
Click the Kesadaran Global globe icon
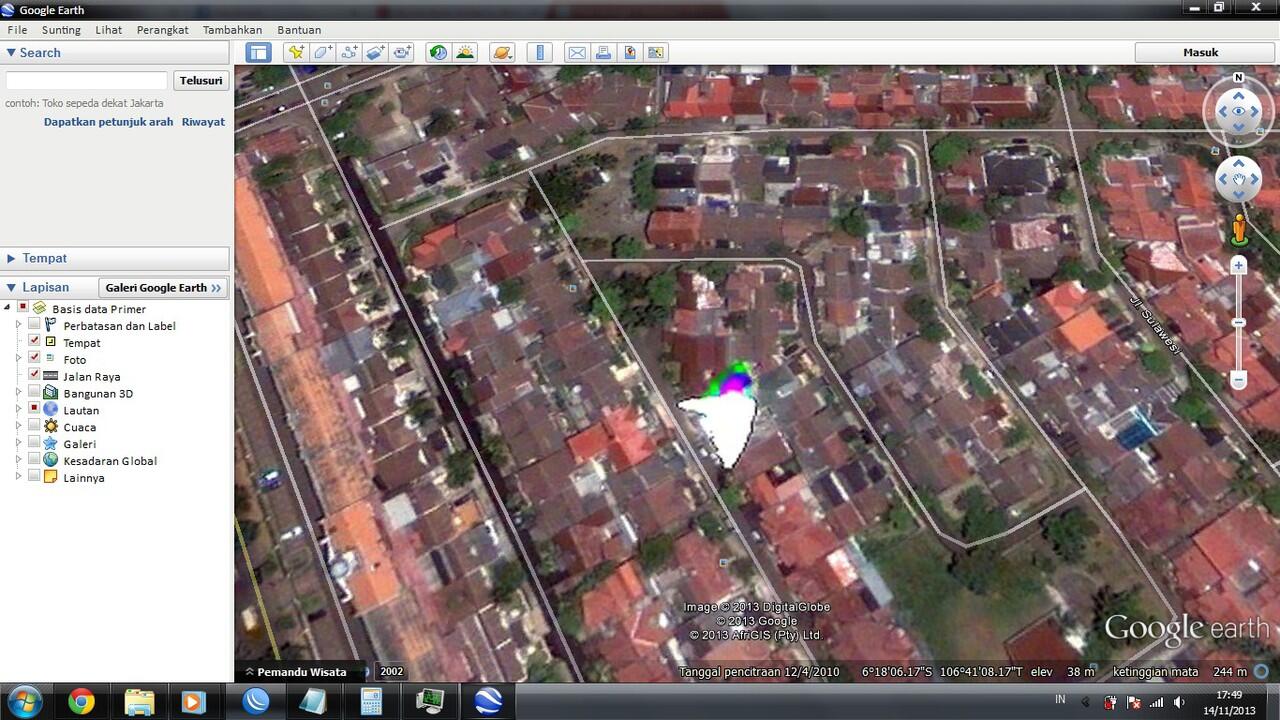(x=50, y=460)
